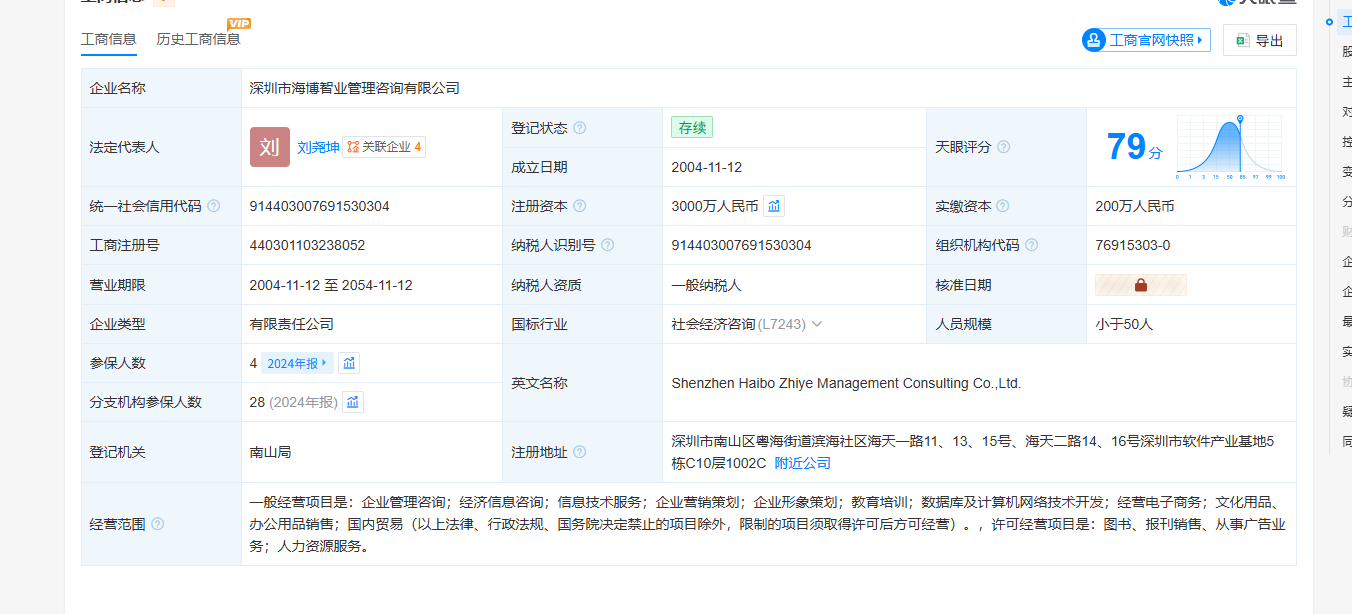Click help icon next to 天眼评分

pos(1004,147)
